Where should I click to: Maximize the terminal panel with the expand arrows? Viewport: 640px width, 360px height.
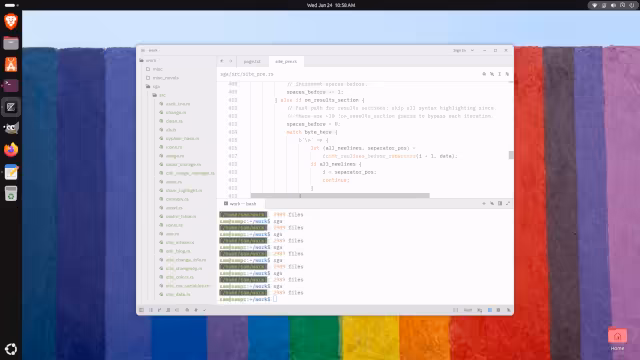[x=508, y=203]
